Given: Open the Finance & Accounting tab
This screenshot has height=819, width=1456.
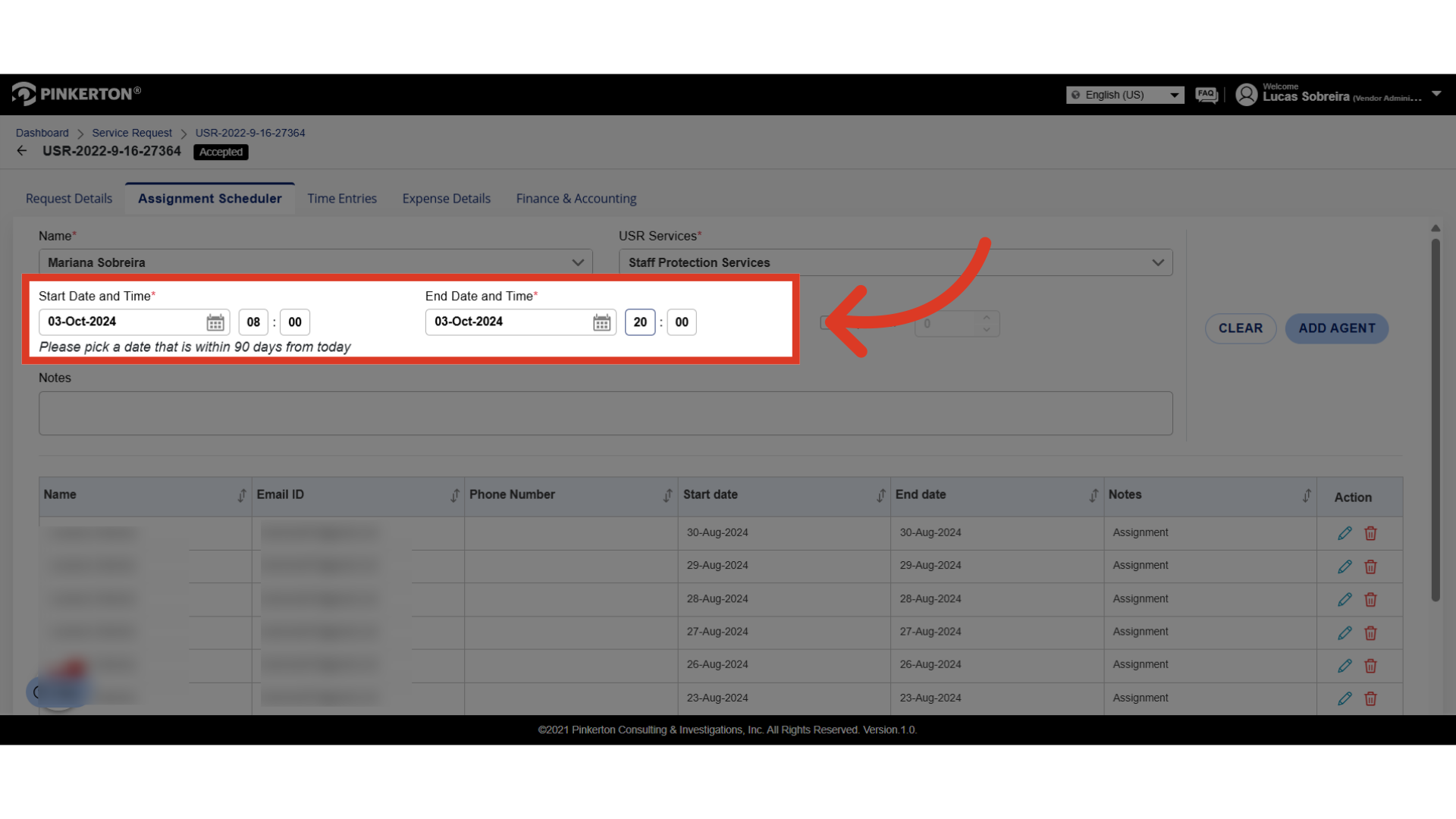Looking at the screenshot, I should tap(576, 199).
